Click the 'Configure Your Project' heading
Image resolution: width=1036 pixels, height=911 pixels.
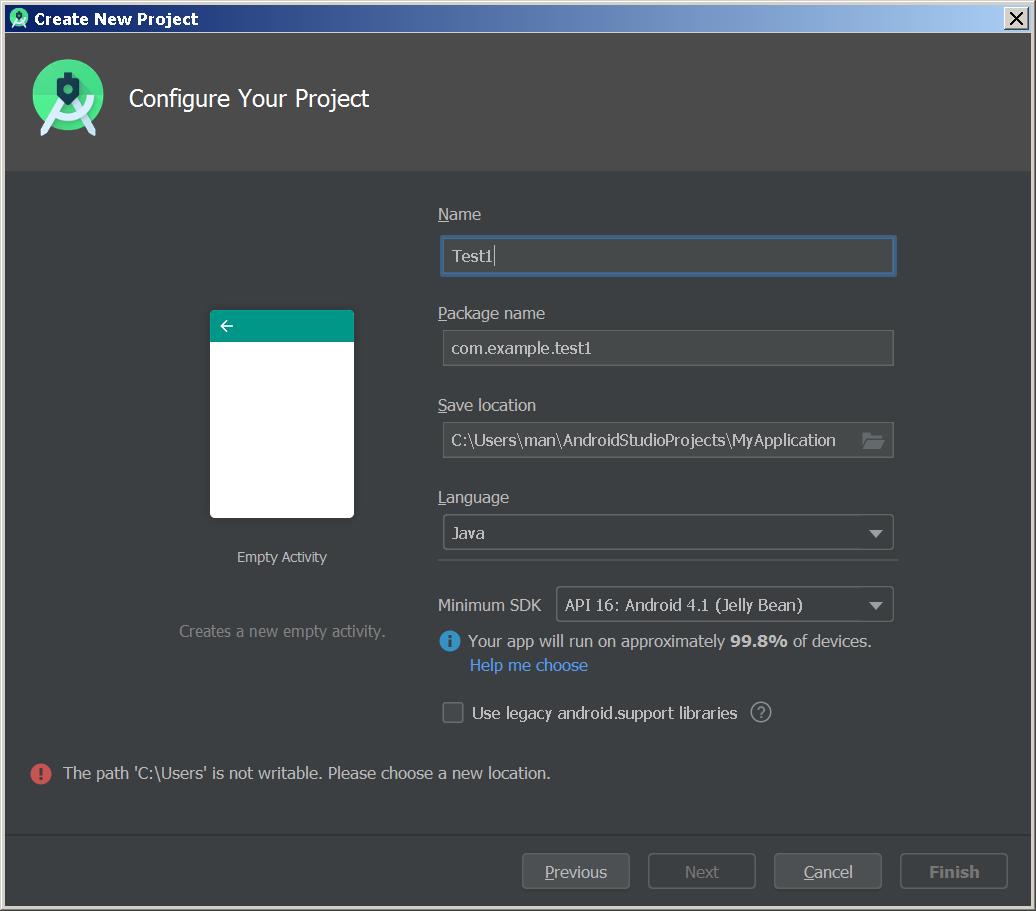248,98
